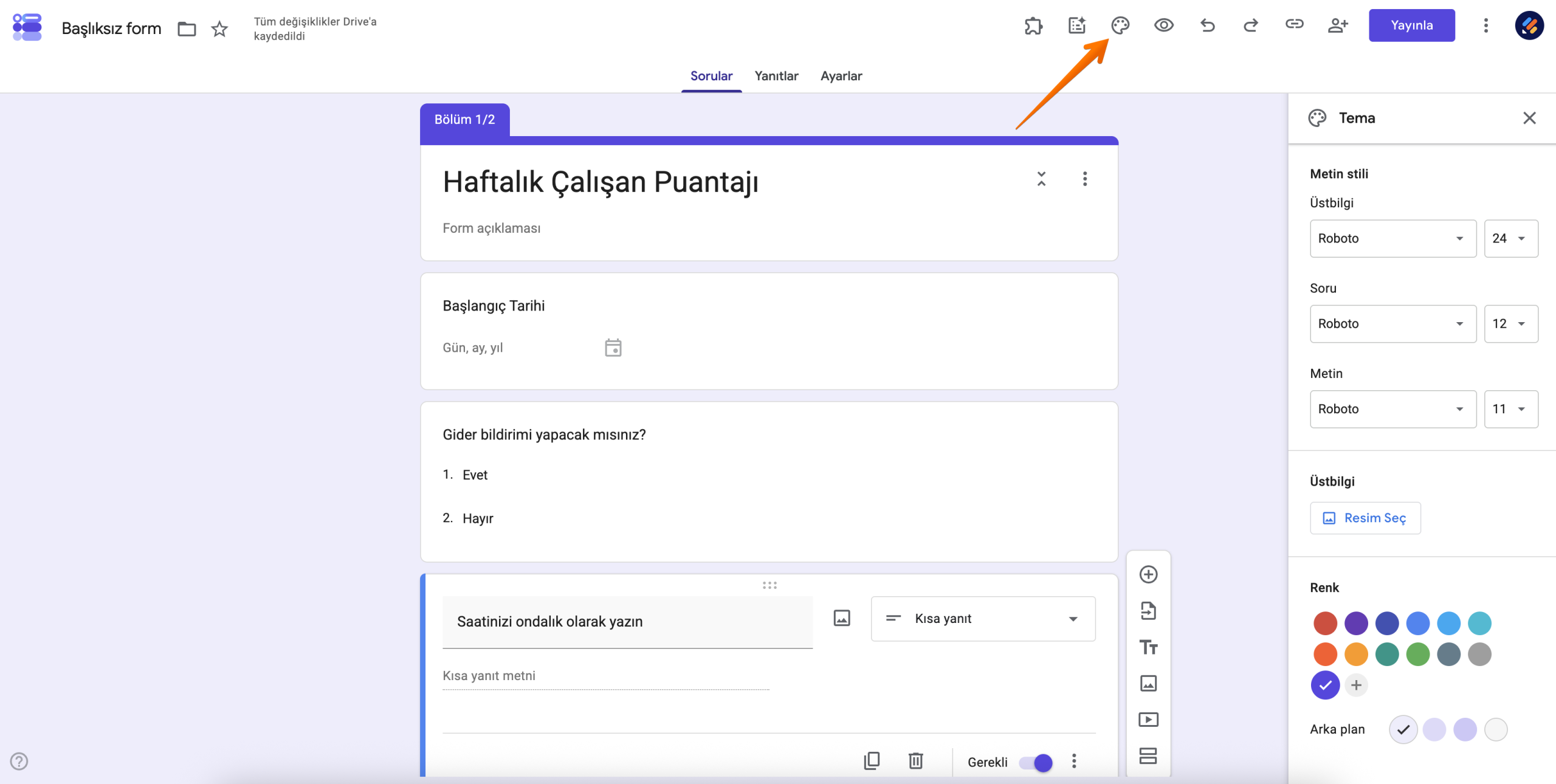1556x784 pixels.
Task: Open Soru font size 12 dropdown
Action: [1511, 324]
